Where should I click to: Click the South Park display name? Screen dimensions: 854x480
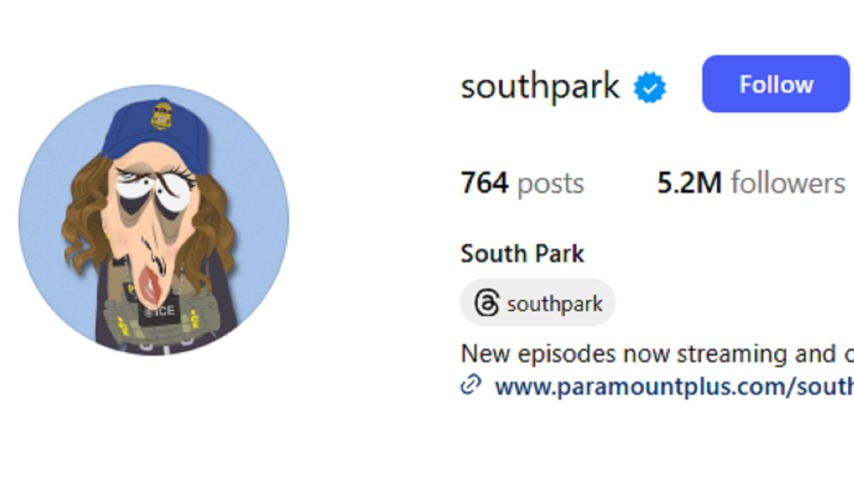(x=522, y=253)
